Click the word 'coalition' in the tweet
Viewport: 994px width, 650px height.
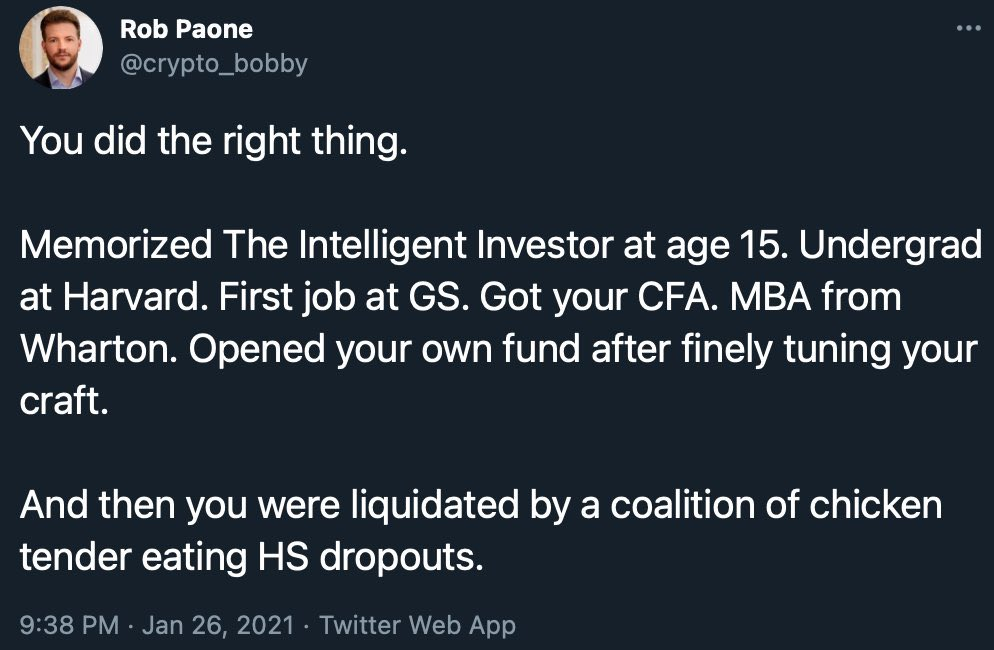tap(682, 505)
